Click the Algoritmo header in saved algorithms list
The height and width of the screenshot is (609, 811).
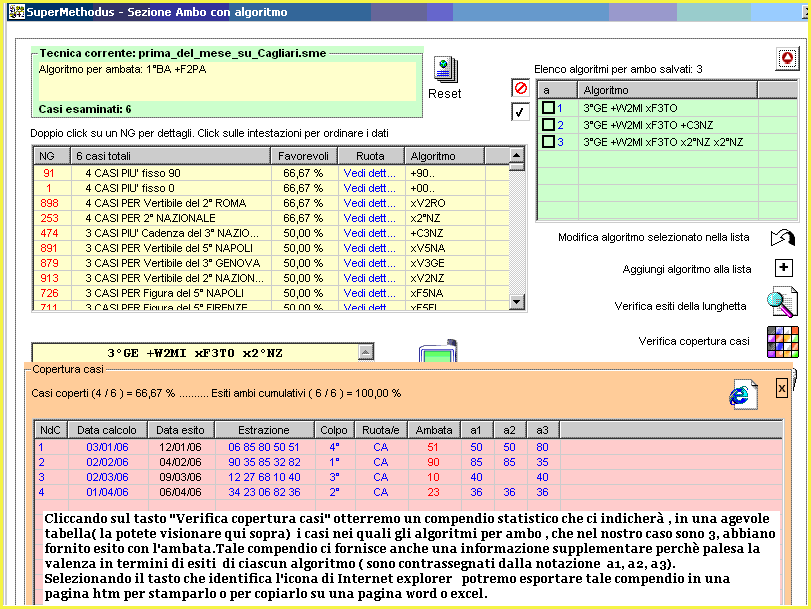tap(667, 90)
